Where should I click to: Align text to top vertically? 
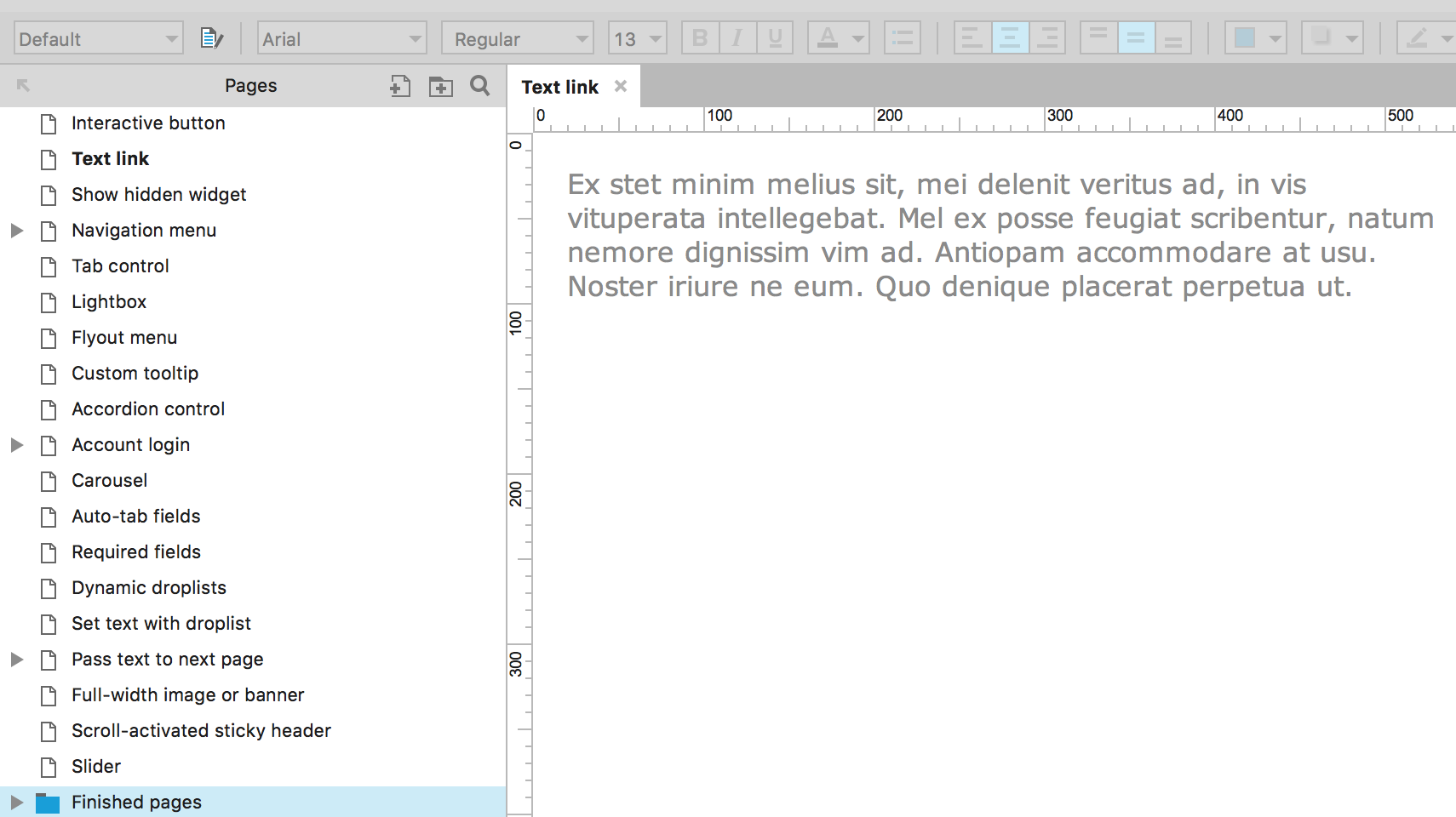1098,38
